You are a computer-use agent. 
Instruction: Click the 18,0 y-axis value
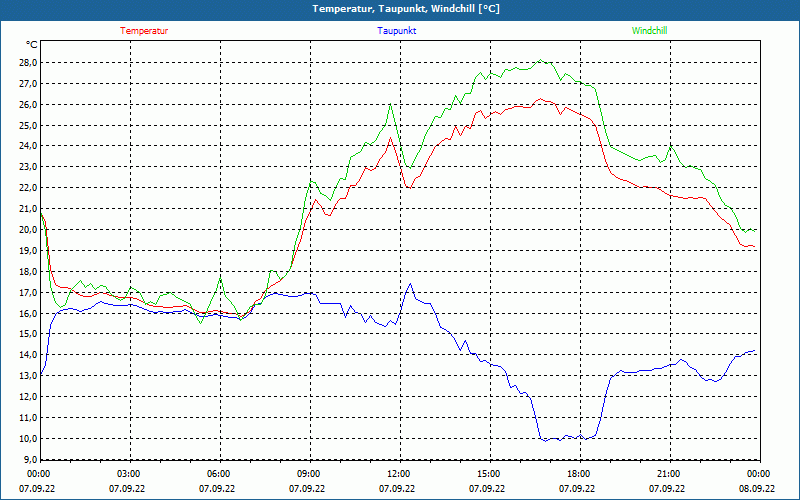28,272
